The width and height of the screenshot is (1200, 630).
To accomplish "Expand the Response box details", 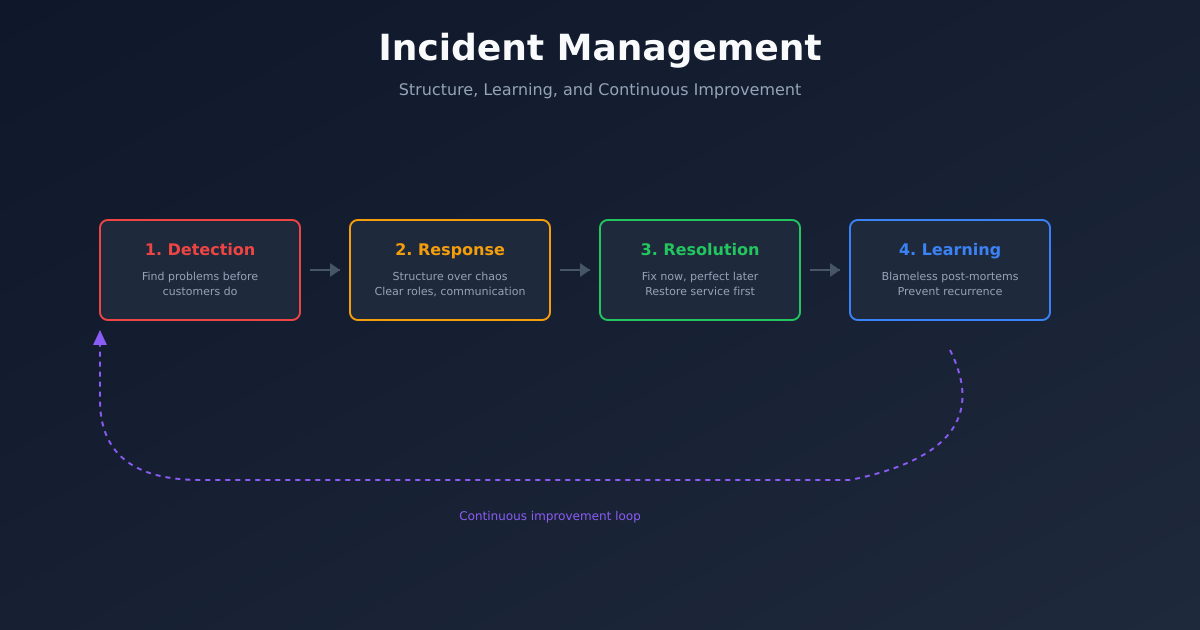I will point(450,283).
